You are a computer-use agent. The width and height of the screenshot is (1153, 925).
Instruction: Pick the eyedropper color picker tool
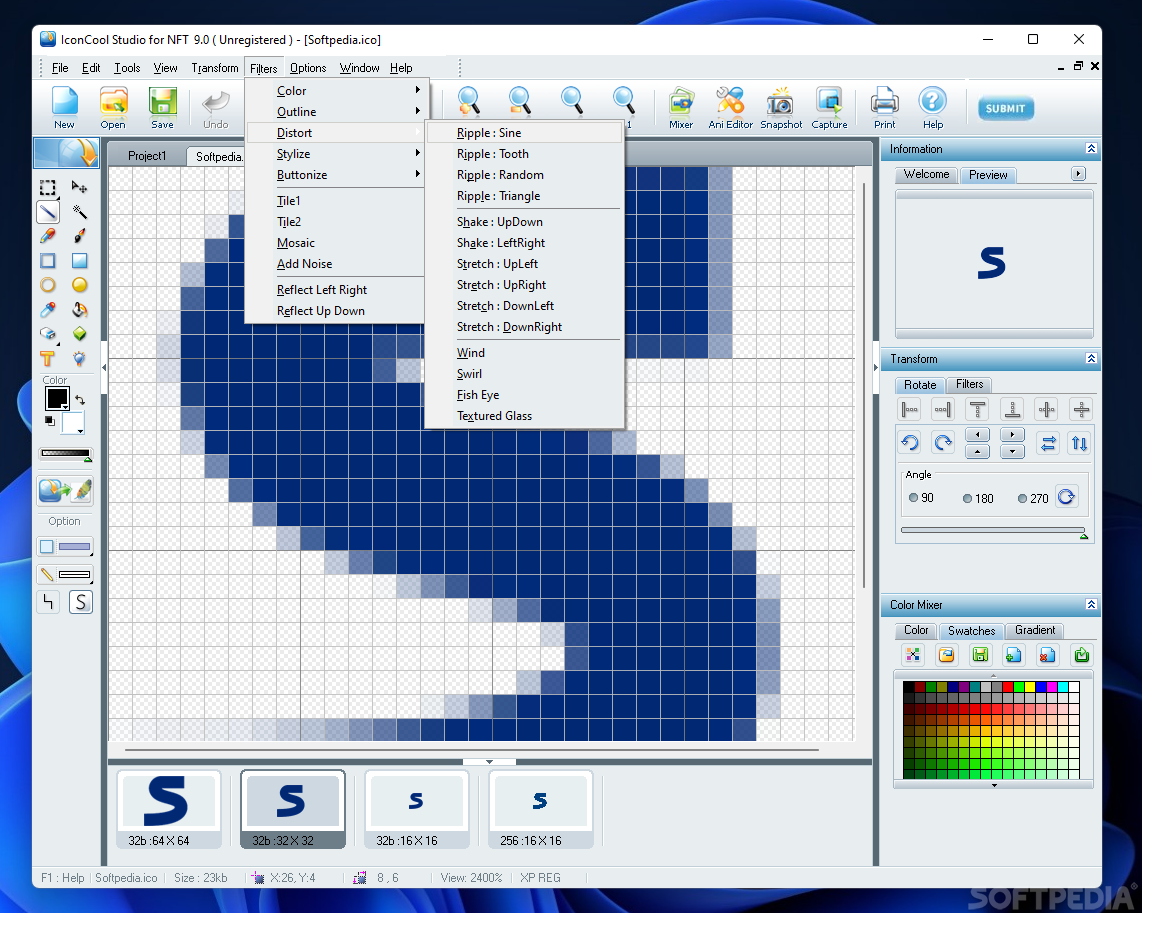point(48,312)
